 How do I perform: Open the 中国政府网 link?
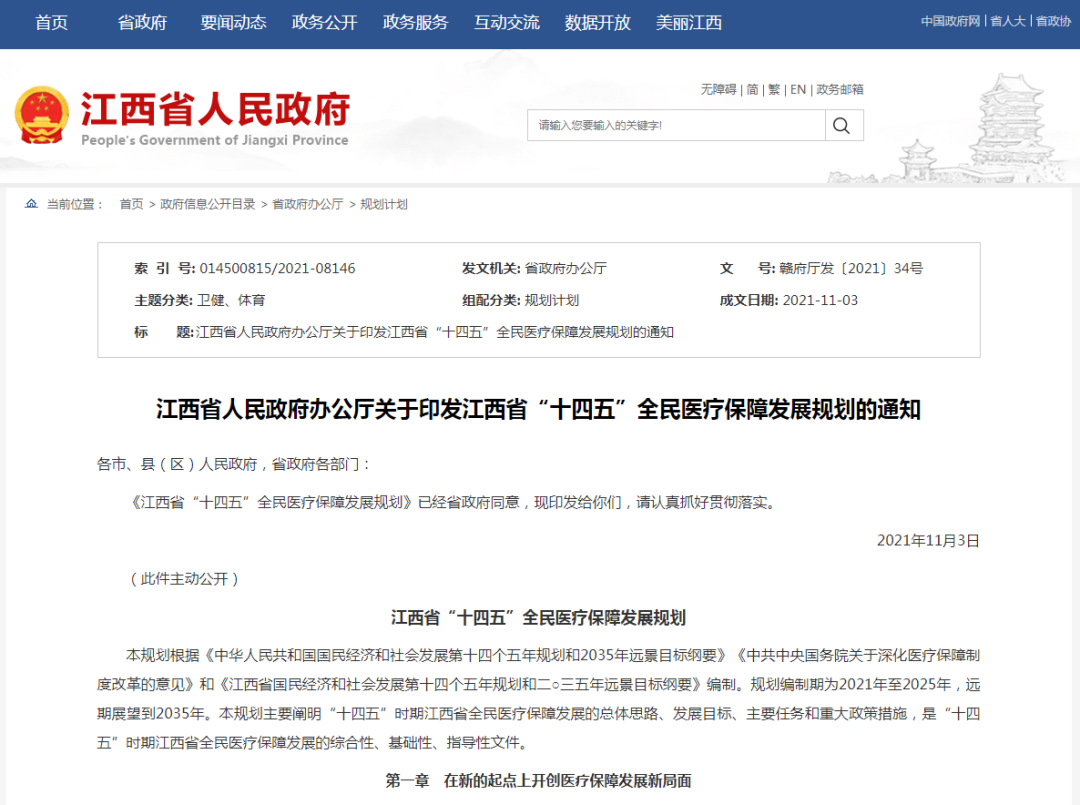951,21
